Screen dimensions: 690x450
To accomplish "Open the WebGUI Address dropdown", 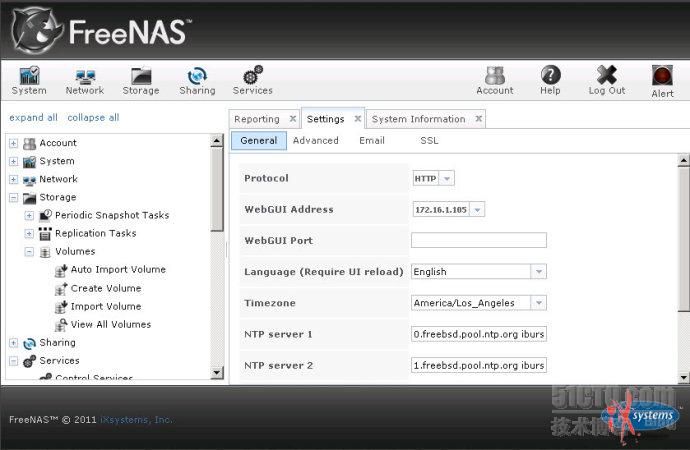I will pyautogui.click(x=477, y=210).
